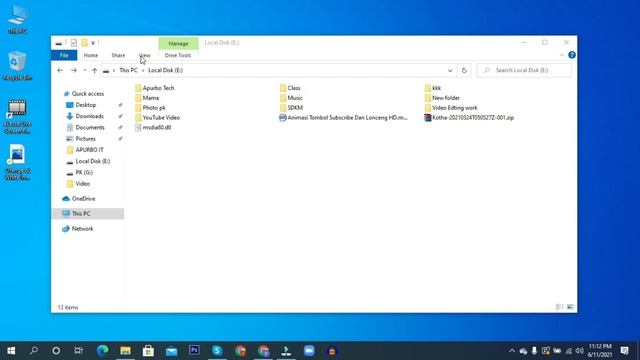This screenshot has height=360, width=640.
Task: Switch to Details view in status bar
Action: pos(560,307)
